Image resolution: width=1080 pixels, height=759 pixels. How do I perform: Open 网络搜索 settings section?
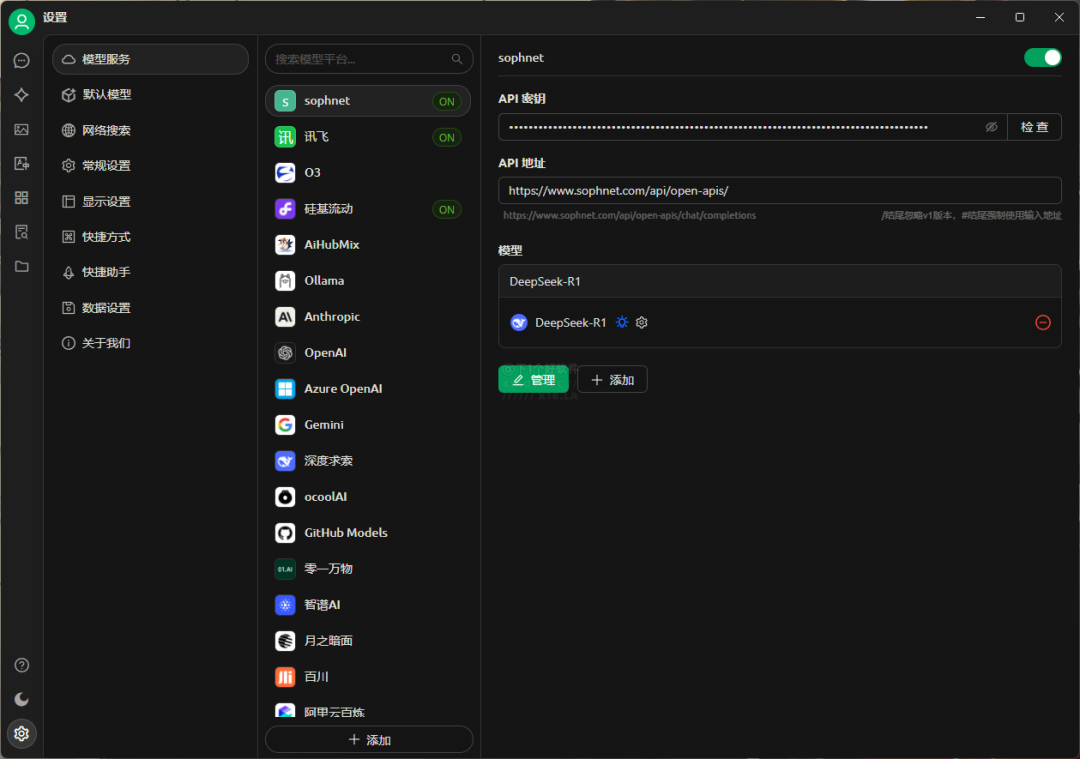pyautogui.click(x=150, y=130)
